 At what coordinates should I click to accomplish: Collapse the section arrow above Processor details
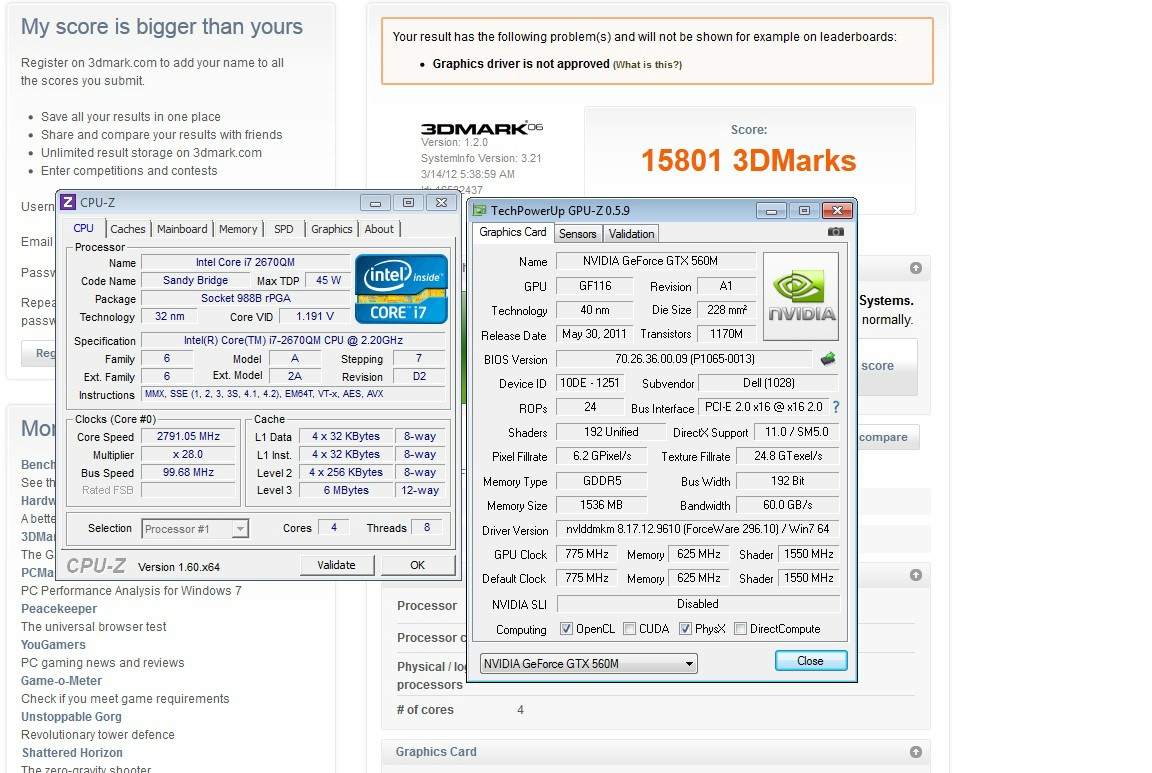pyautogui.click(x=915, y=575)
